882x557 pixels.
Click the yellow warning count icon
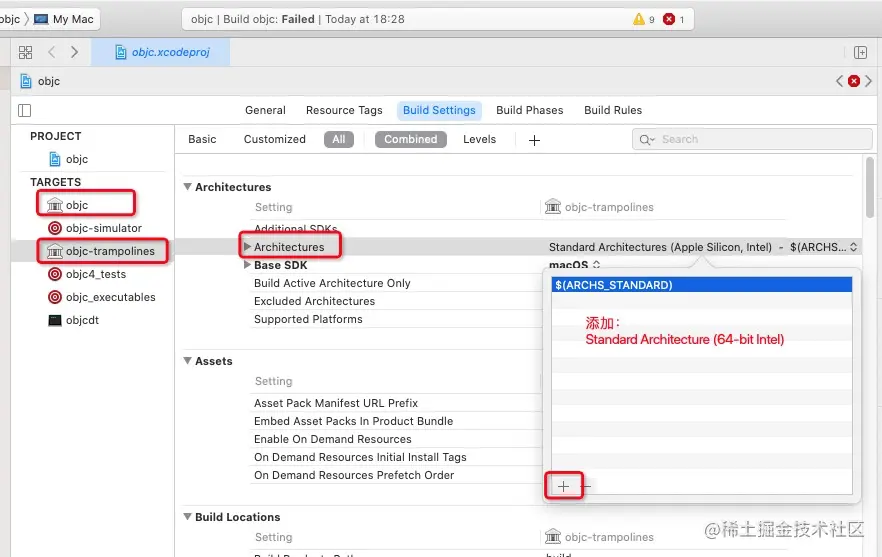coord(638,19)
